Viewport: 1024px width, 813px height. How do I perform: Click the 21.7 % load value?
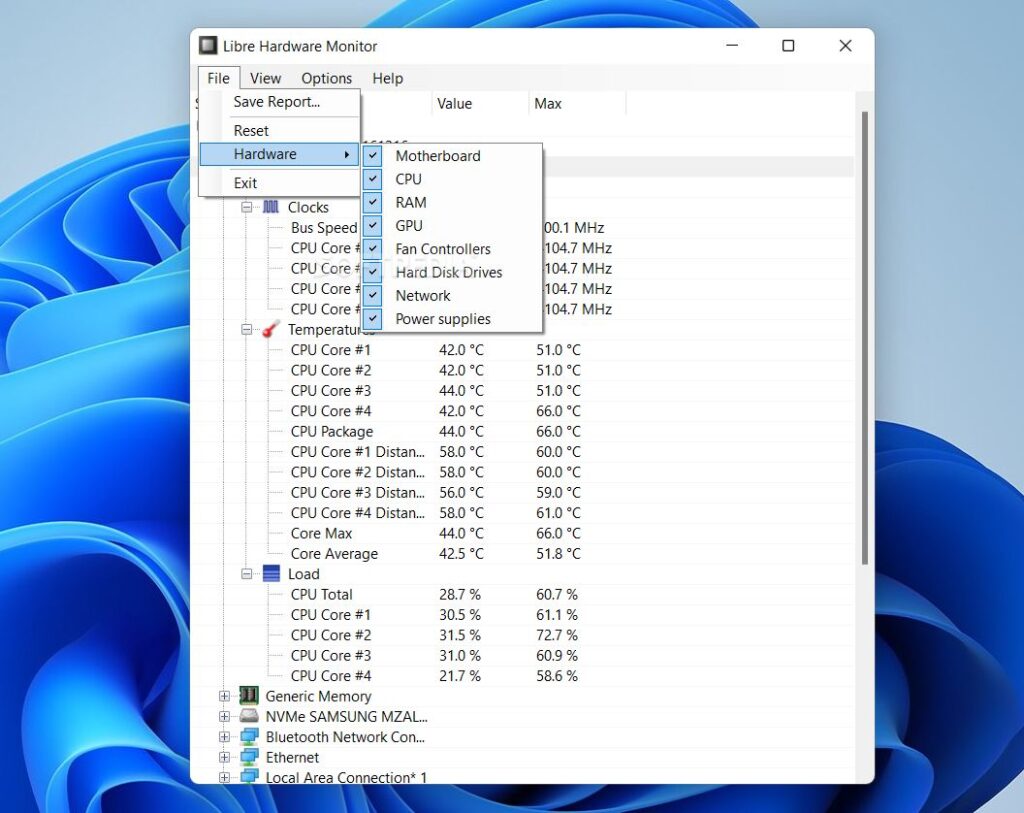click(460, 676)
